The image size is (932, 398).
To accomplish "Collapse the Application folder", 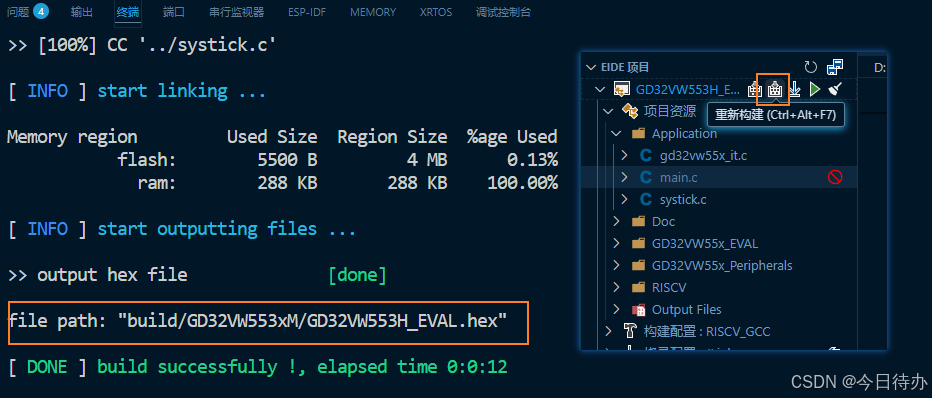I will click(616, 134).
